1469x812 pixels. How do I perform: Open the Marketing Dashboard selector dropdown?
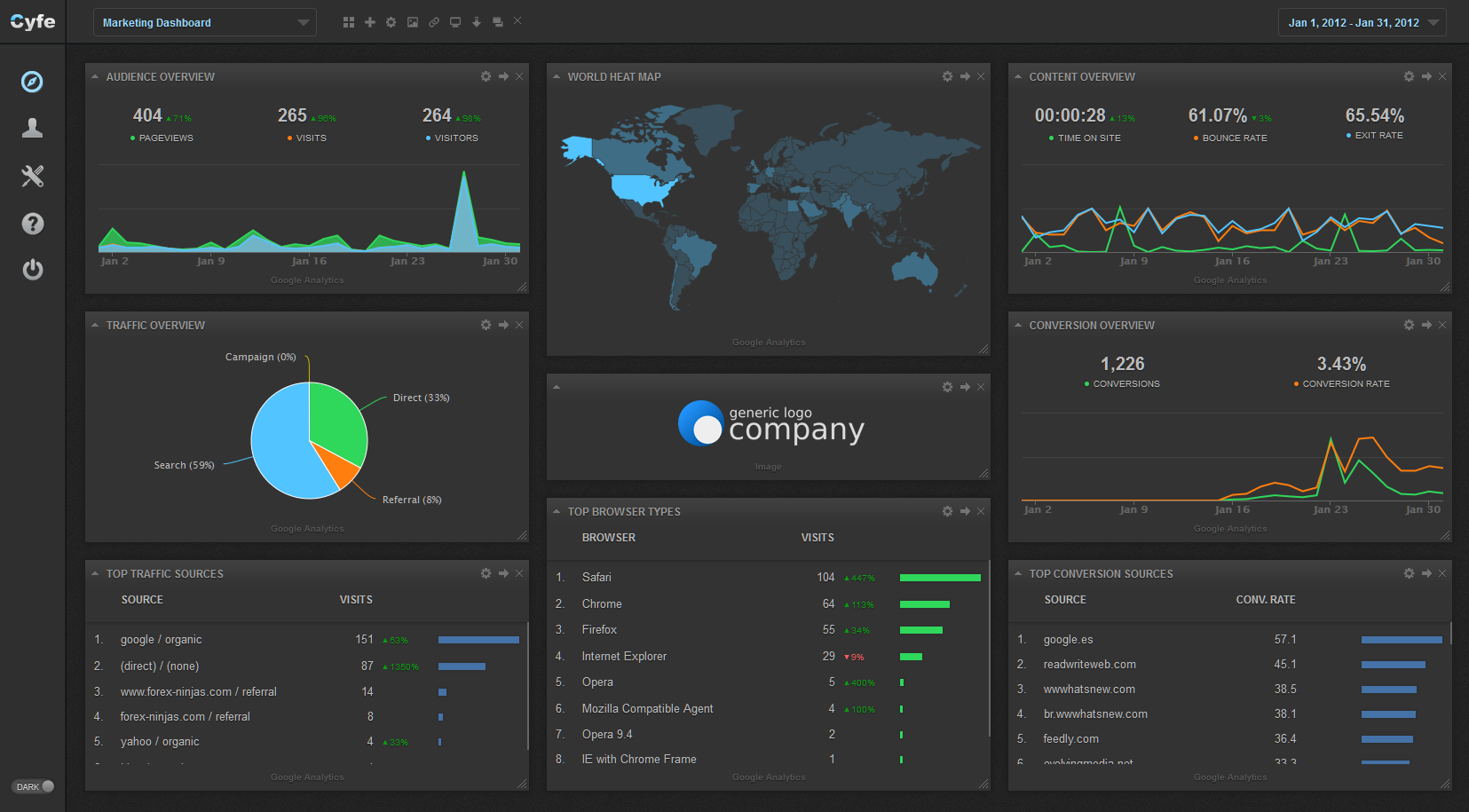tap(204, 22)
